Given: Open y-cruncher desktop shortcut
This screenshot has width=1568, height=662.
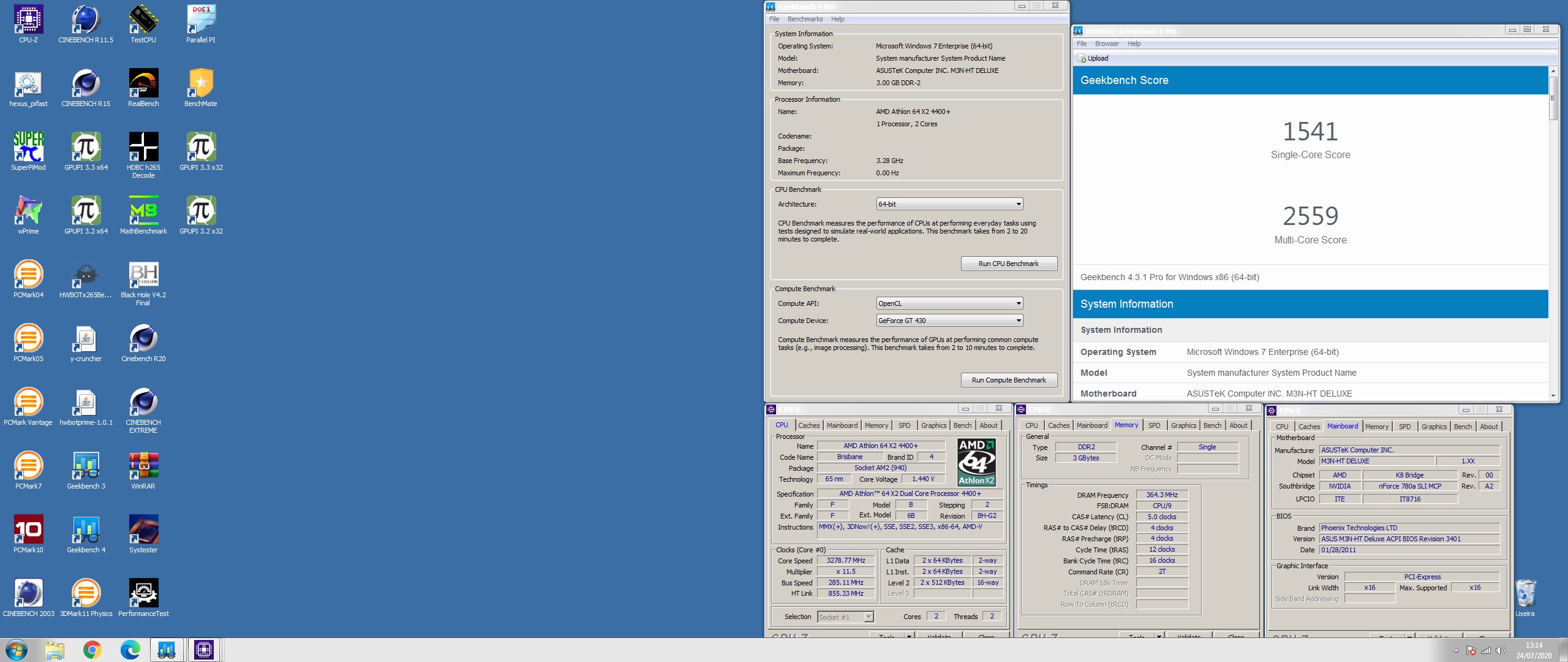Looking at the screenshot, I should (x=86, y=343).
